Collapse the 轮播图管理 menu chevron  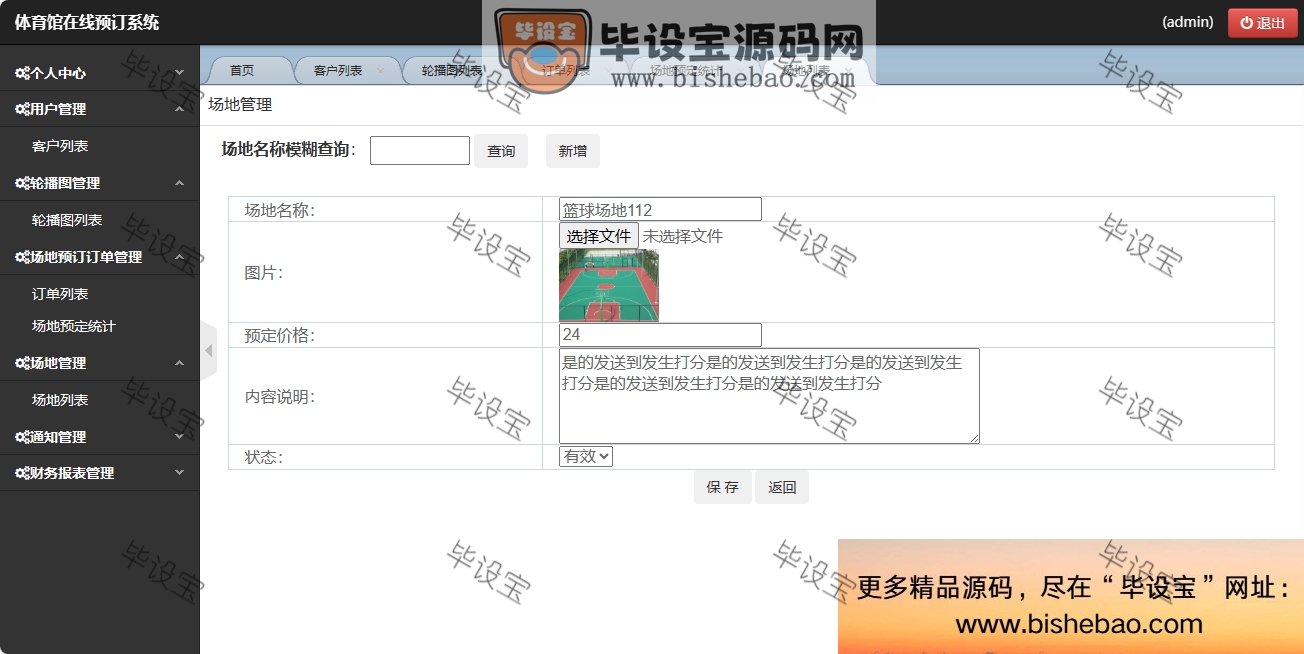179,183
